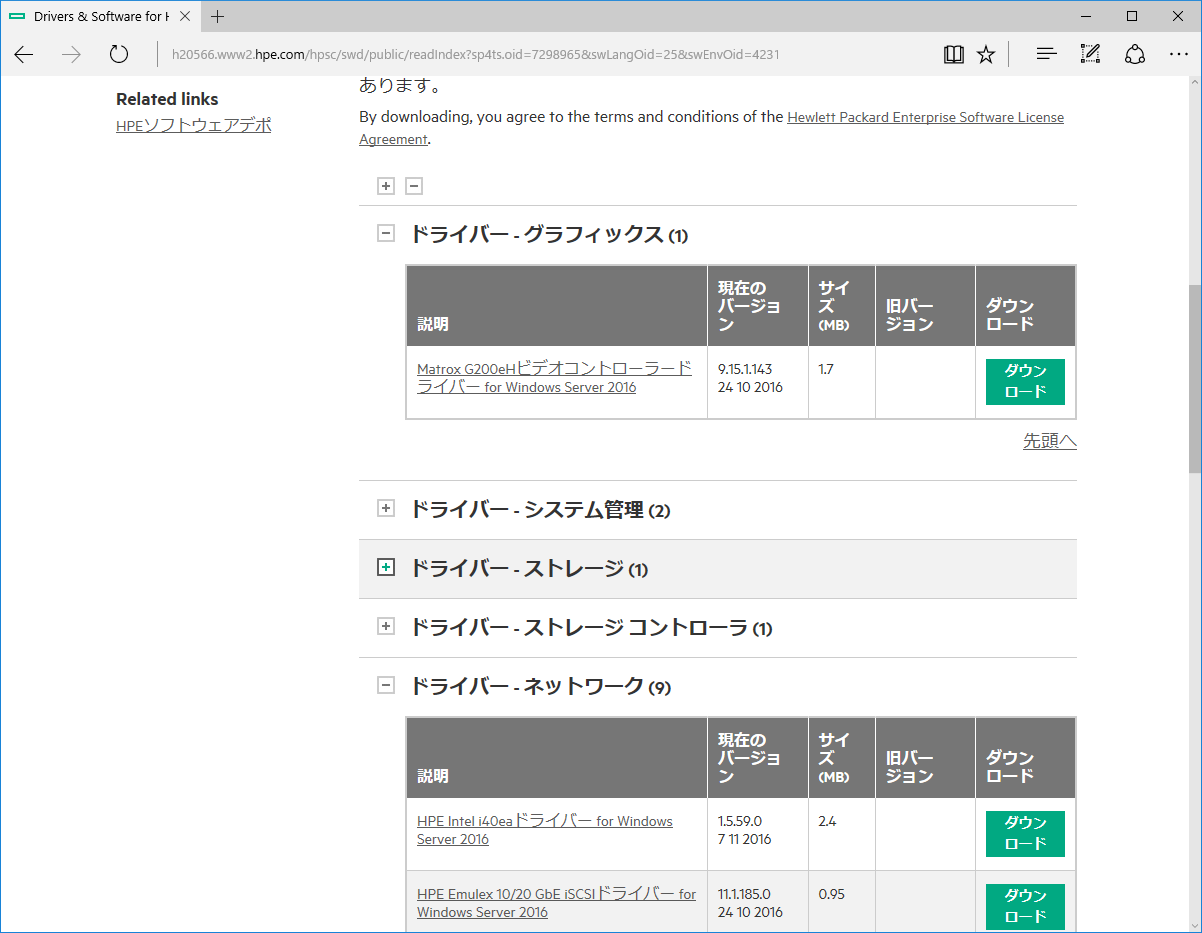Minimize the Edge window

coord(1086,16)
